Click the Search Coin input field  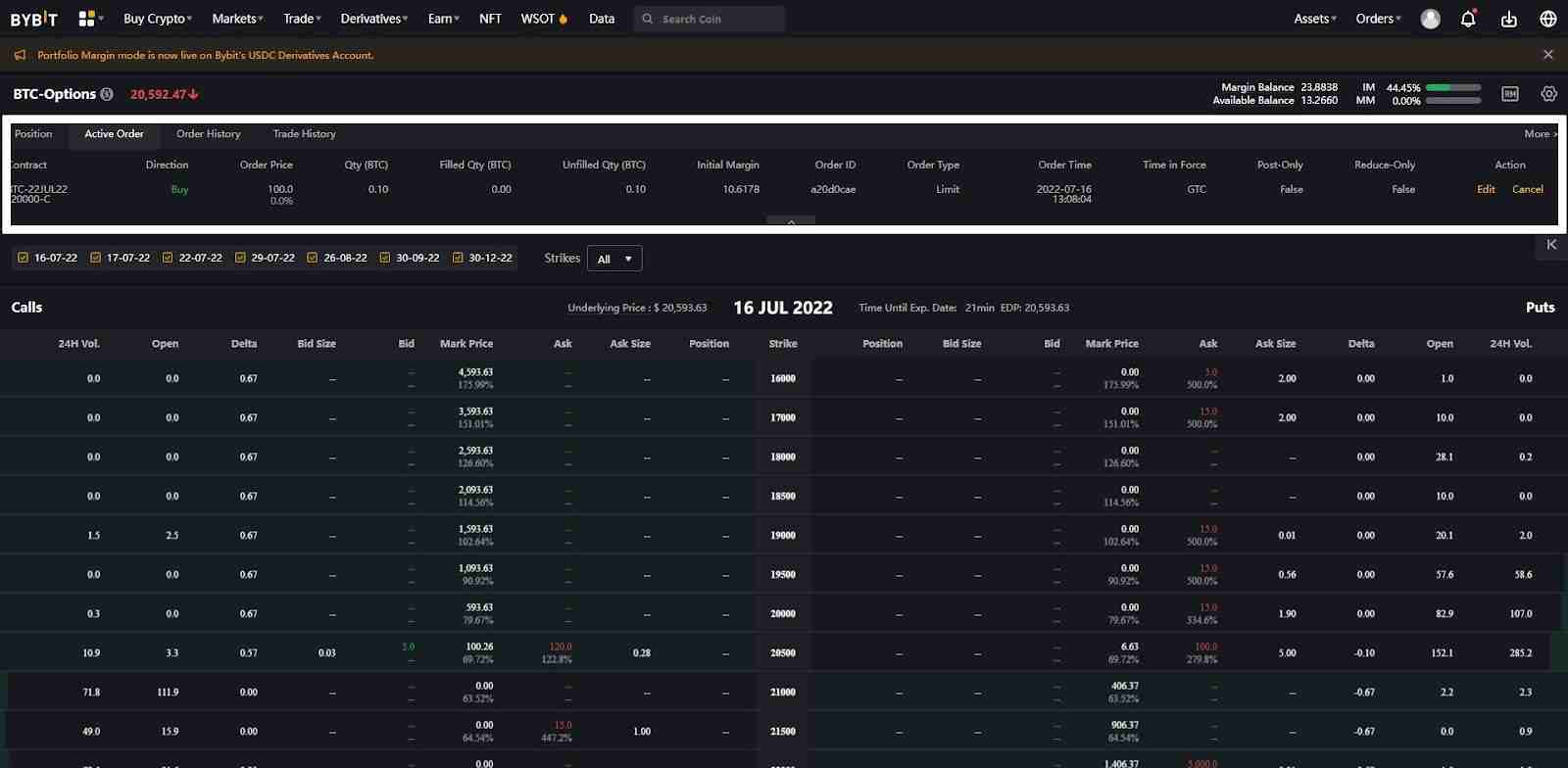[710, 19]
